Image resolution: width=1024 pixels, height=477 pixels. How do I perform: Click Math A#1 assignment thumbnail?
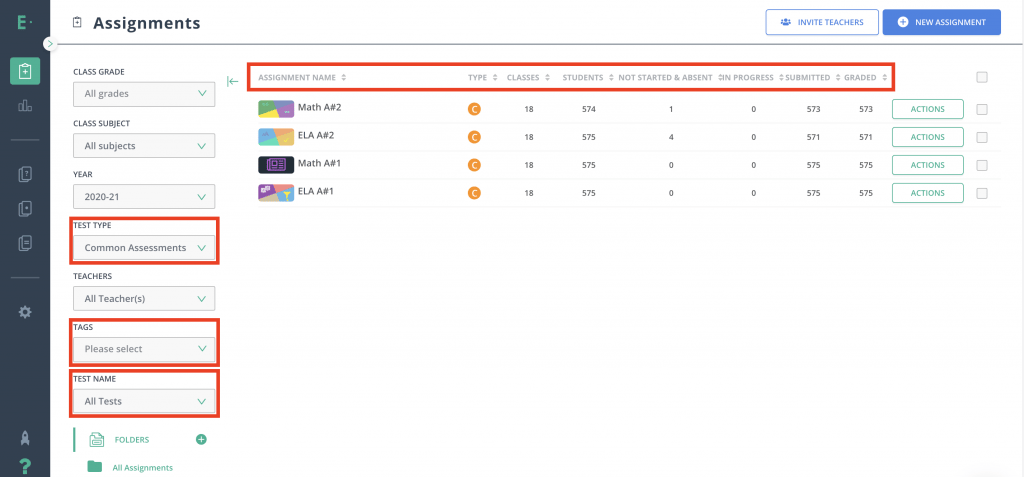pyautogui.click(x=276, y=165)
